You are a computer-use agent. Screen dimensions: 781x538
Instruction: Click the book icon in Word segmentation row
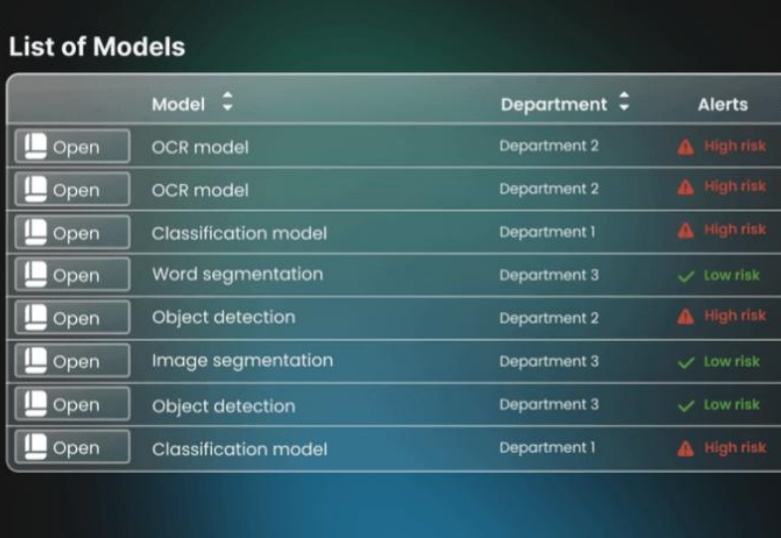tap(35, 274)
